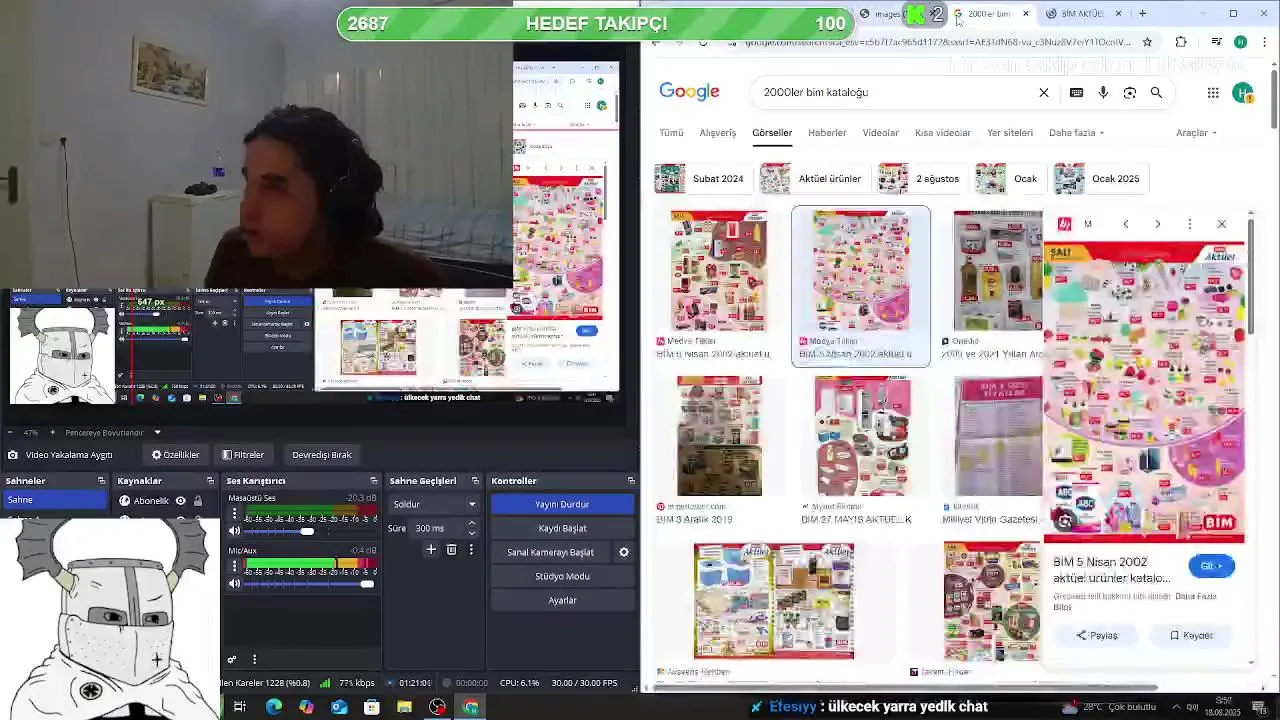
Task: Open Google on-screen keyboard input tool
Action: [1076, 93]
